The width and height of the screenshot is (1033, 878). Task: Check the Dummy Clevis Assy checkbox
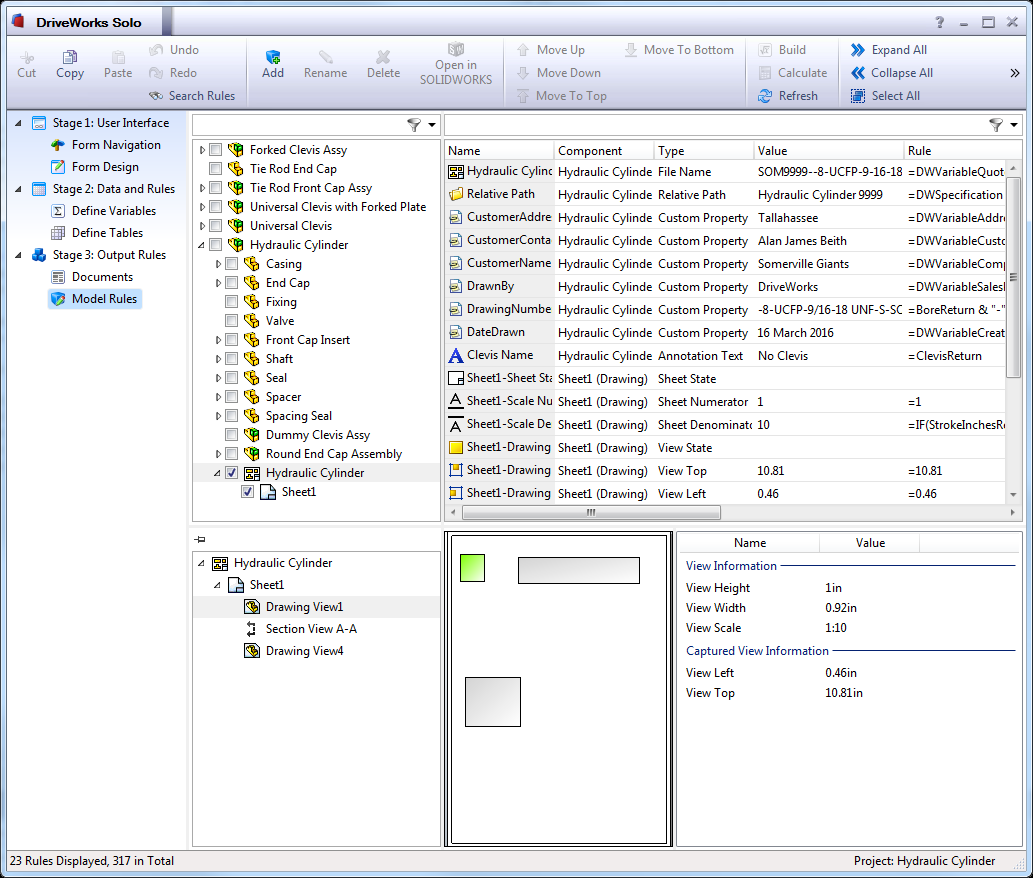tap(231, 435)
